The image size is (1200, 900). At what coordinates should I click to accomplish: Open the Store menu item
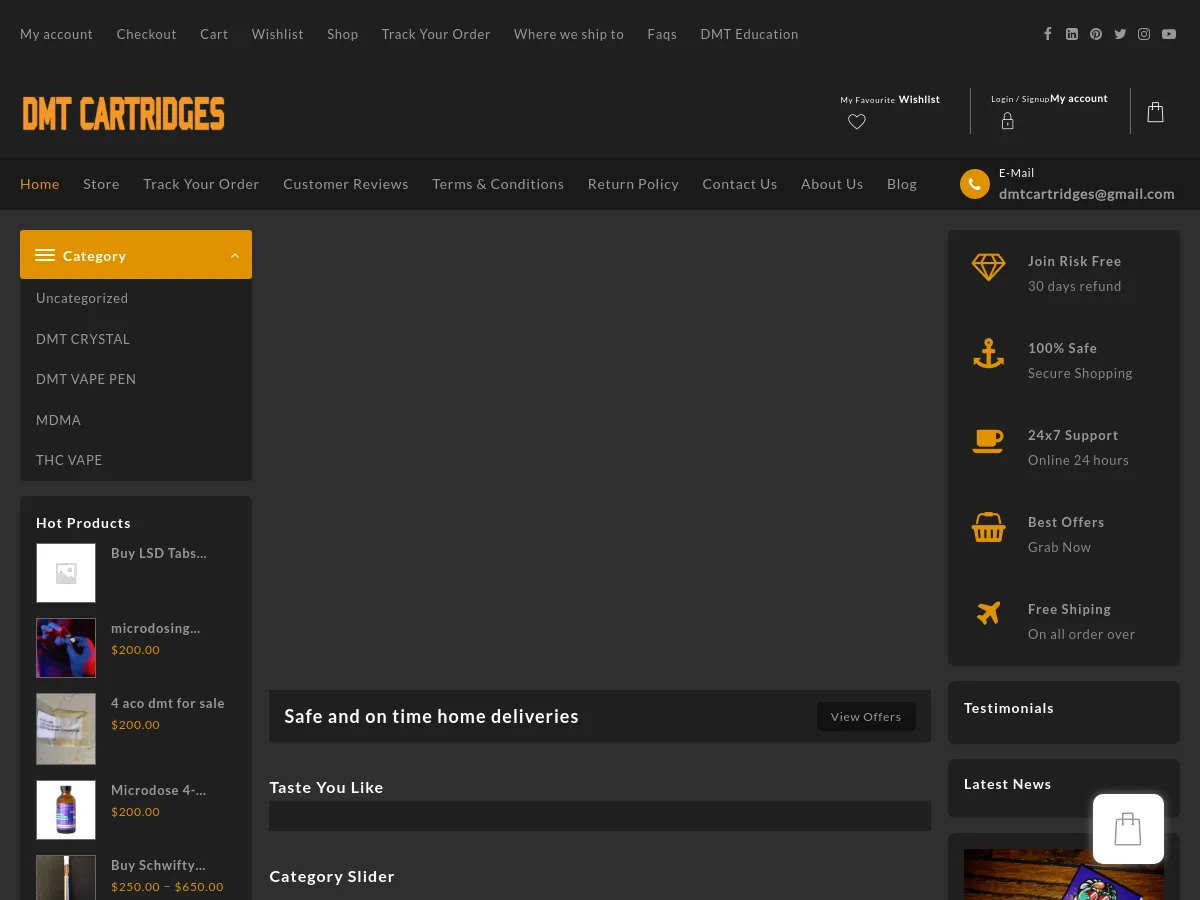click(x=101, y=184)
